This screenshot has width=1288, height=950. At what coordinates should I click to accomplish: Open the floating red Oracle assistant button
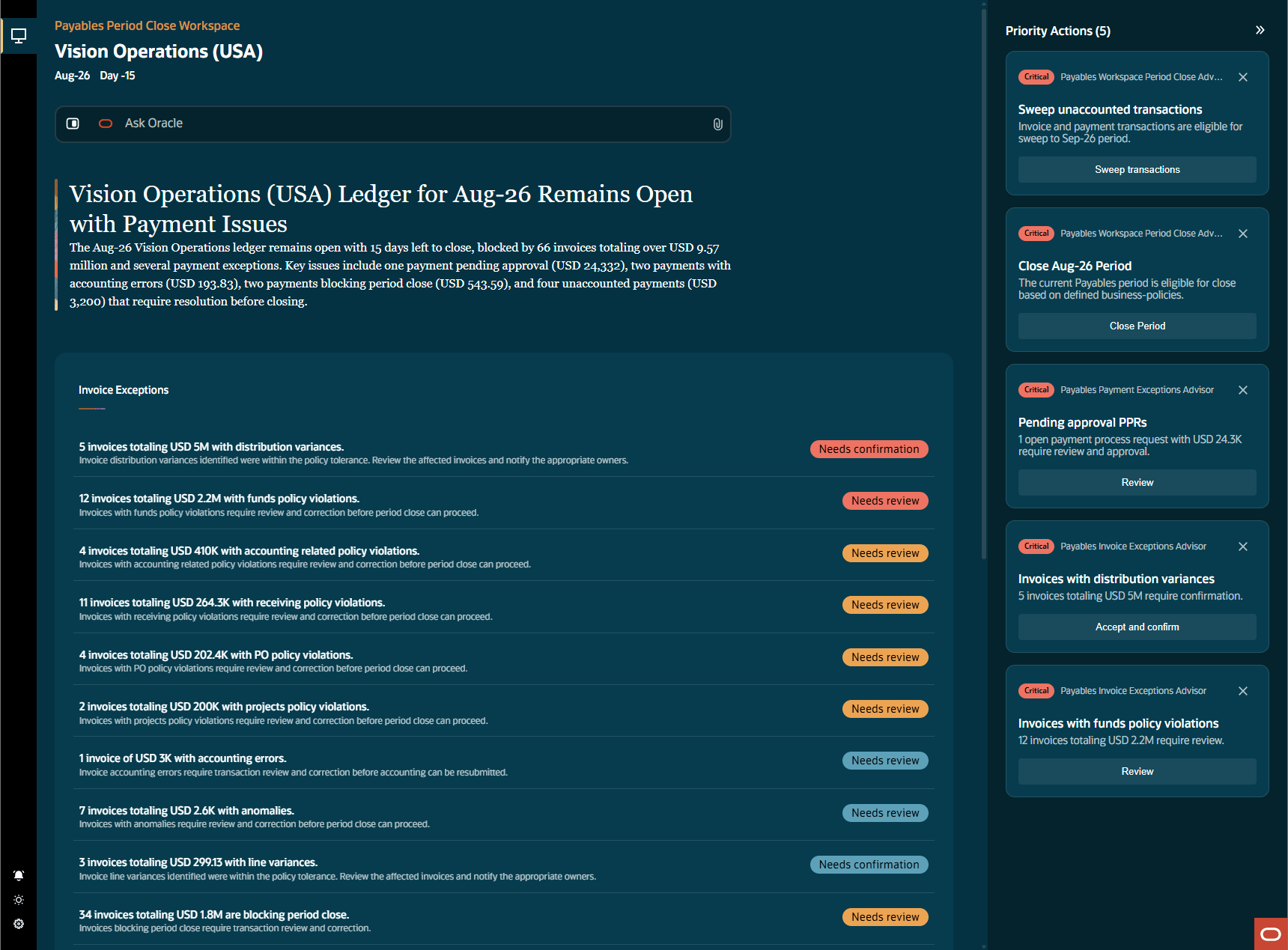(1271, 934)
